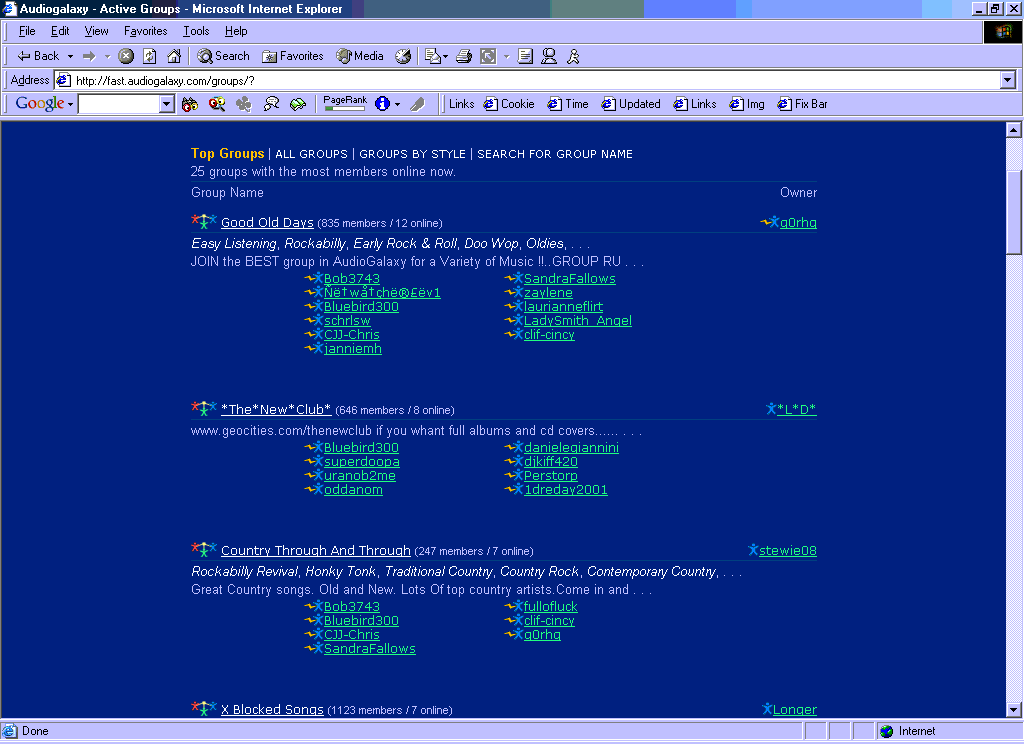The width and height of the screenshot is (1024, 744).
Task: Expand the Forward button history dropdown
Action: [x=108, y=56]
